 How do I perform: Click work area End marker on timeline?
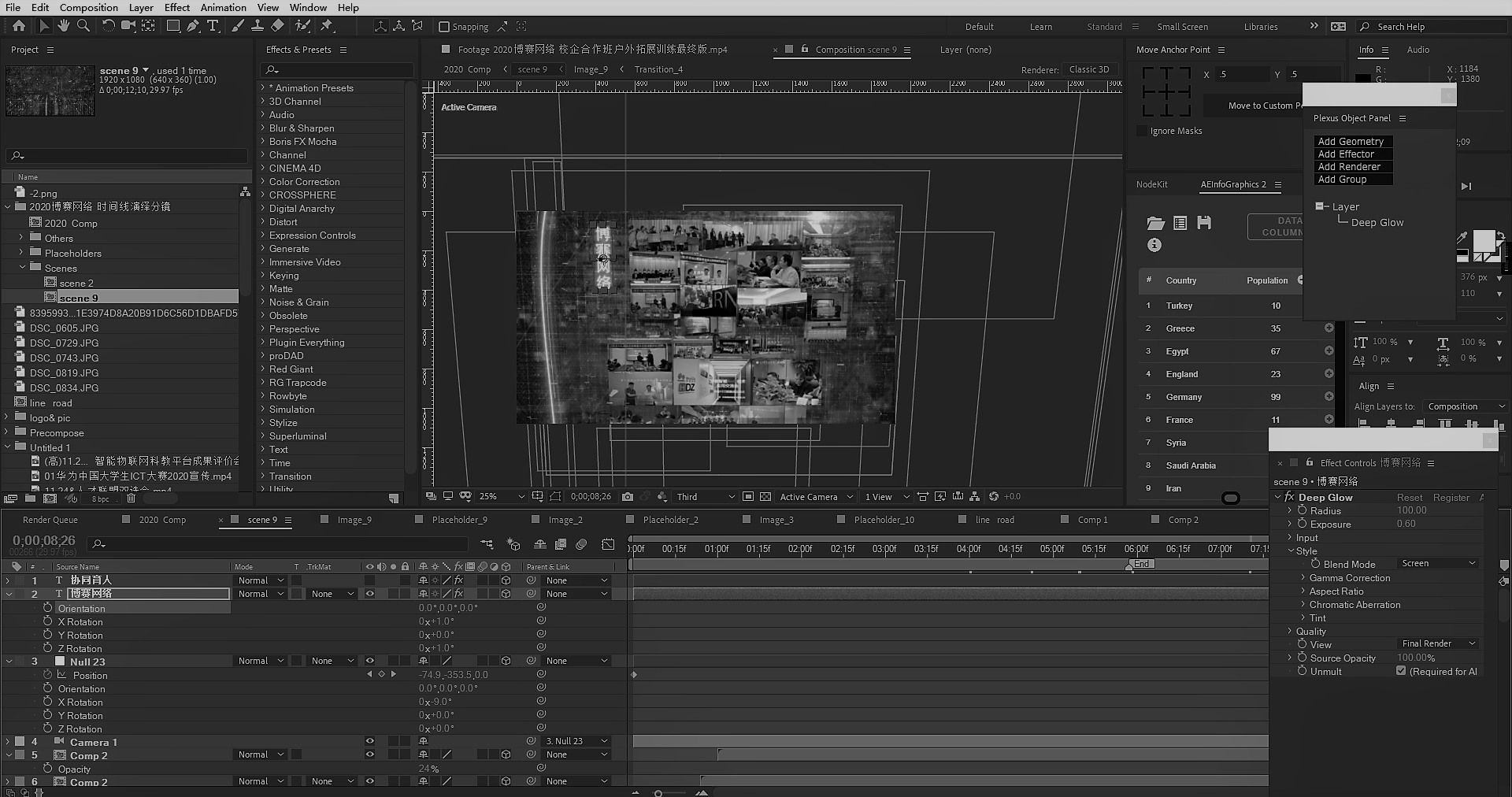(x=1141, y=564)
